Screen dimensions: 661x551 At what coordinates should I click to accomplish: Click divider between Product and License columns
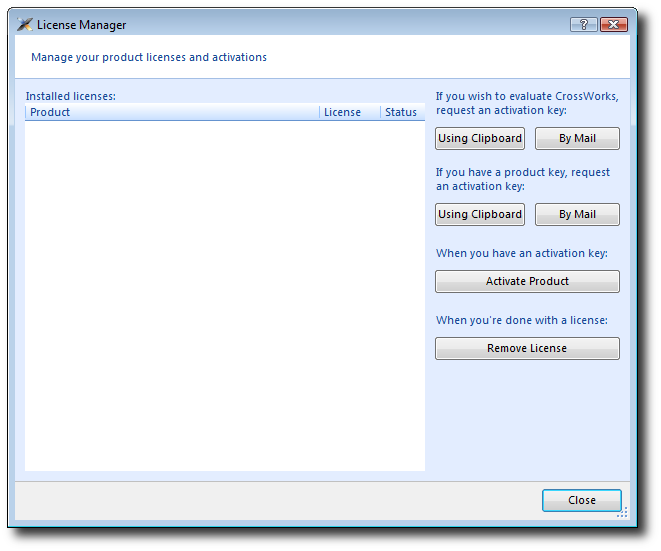coord(319,112)
